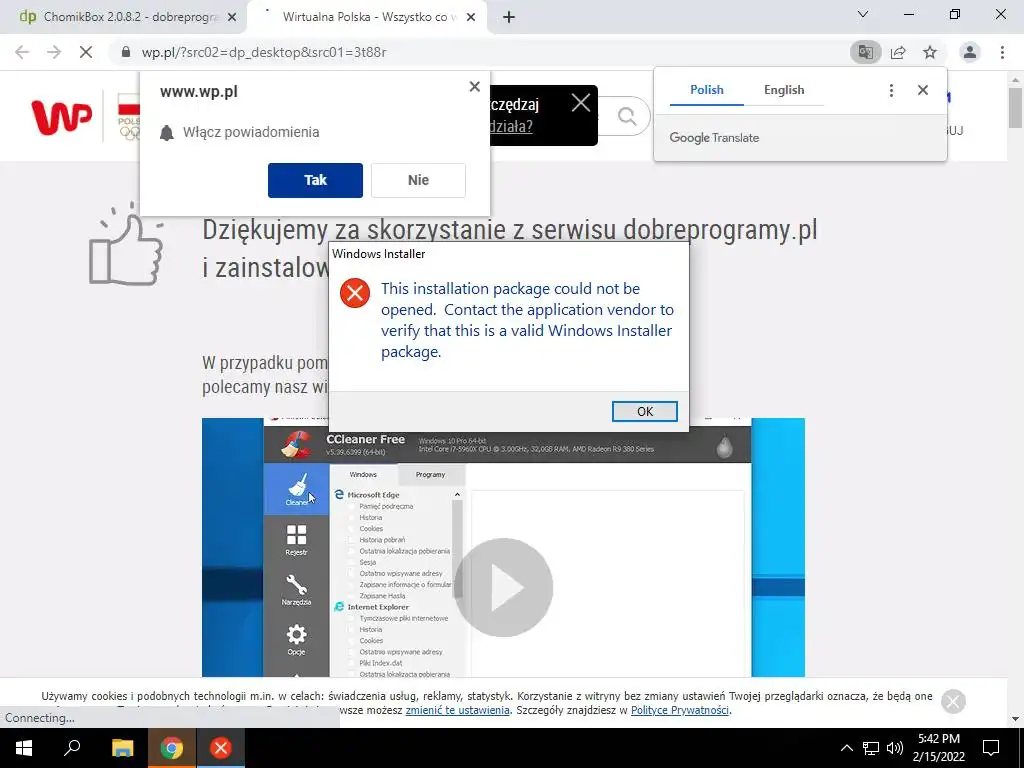
Task: Click the thumbs-up graphic
Action: pos(125,244)
